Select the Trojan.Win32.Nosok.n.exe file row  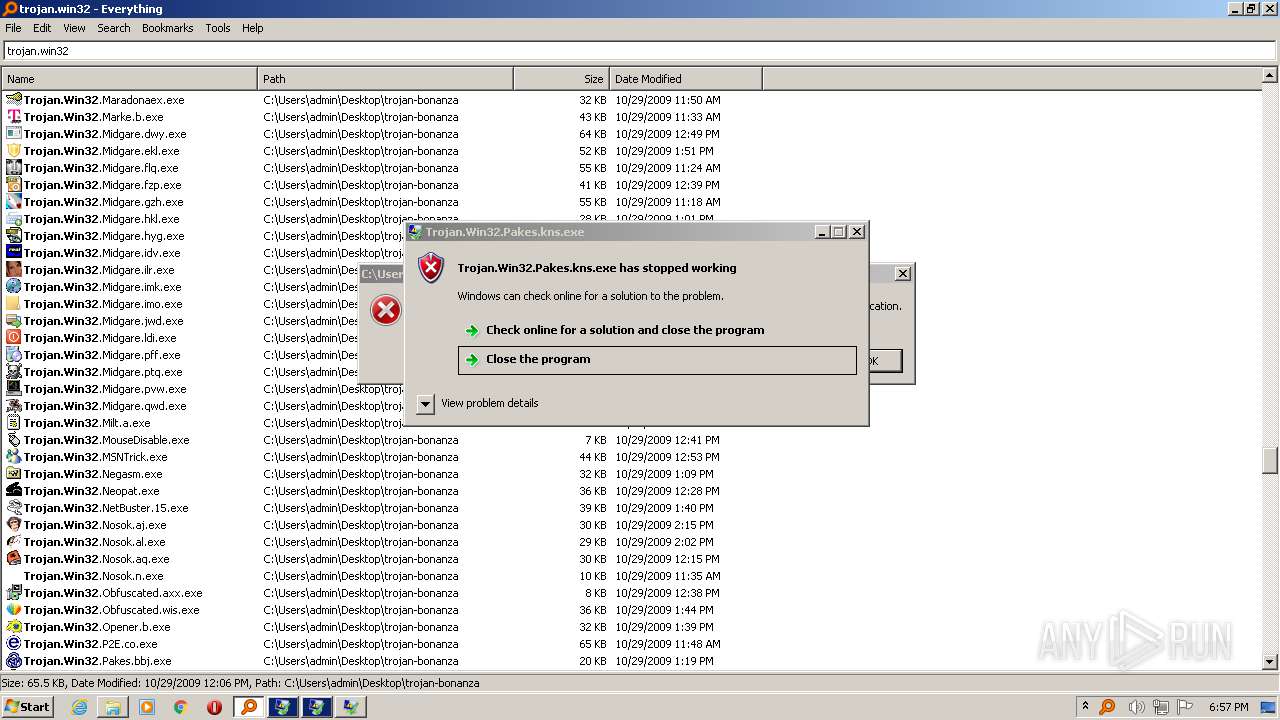pyautogui.click(x=380, y=576)
